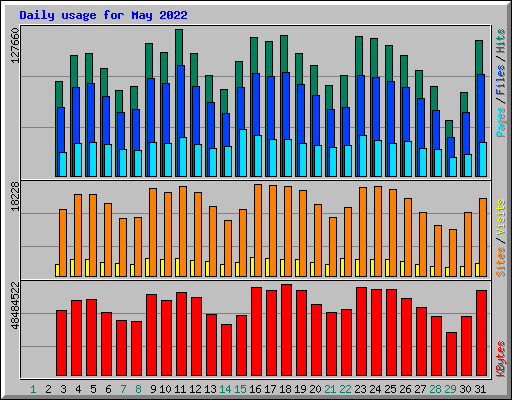
Task: Click green weekend day label "8"
Action: [x=138, y=389]
